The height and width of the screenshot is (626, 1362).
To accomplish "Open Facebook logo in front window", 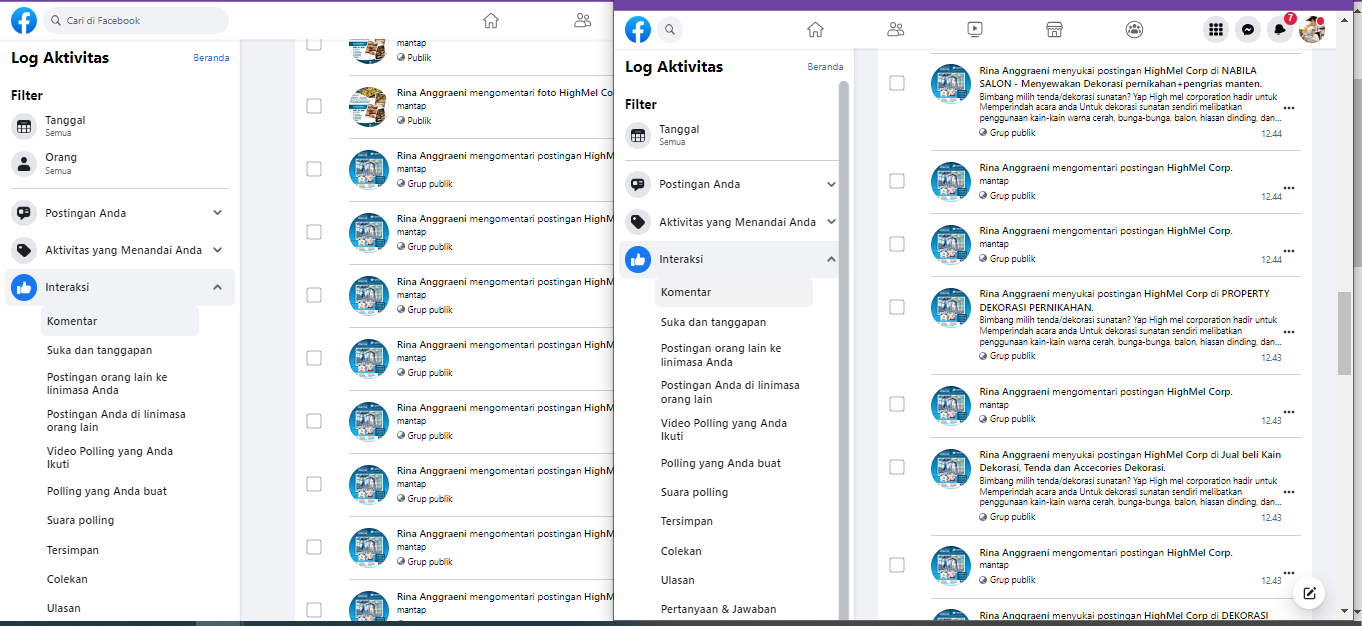I will (x=638, y=30).
